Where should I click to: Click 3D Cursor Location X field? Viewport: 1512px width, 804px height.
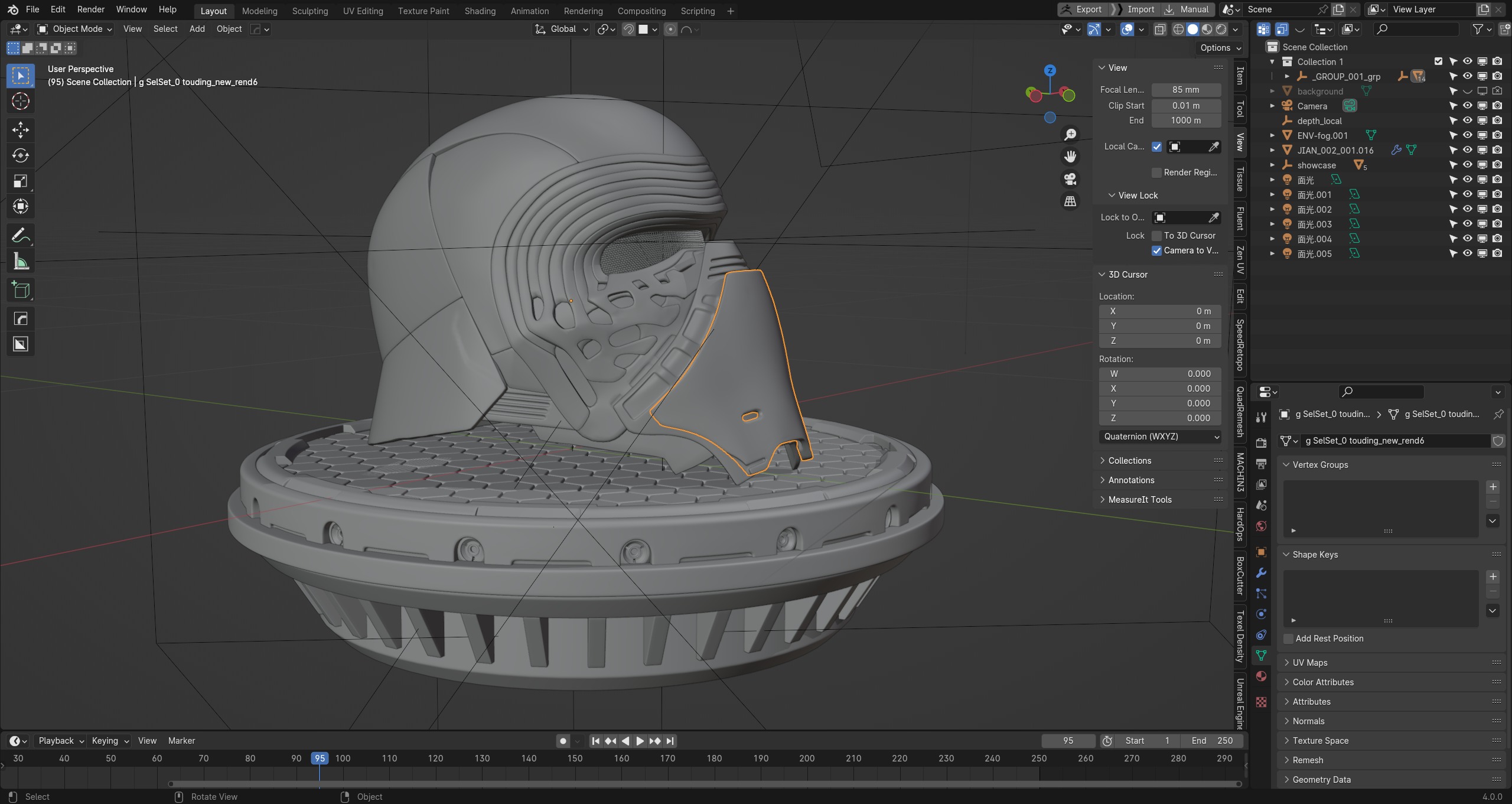coord(1160,311)
